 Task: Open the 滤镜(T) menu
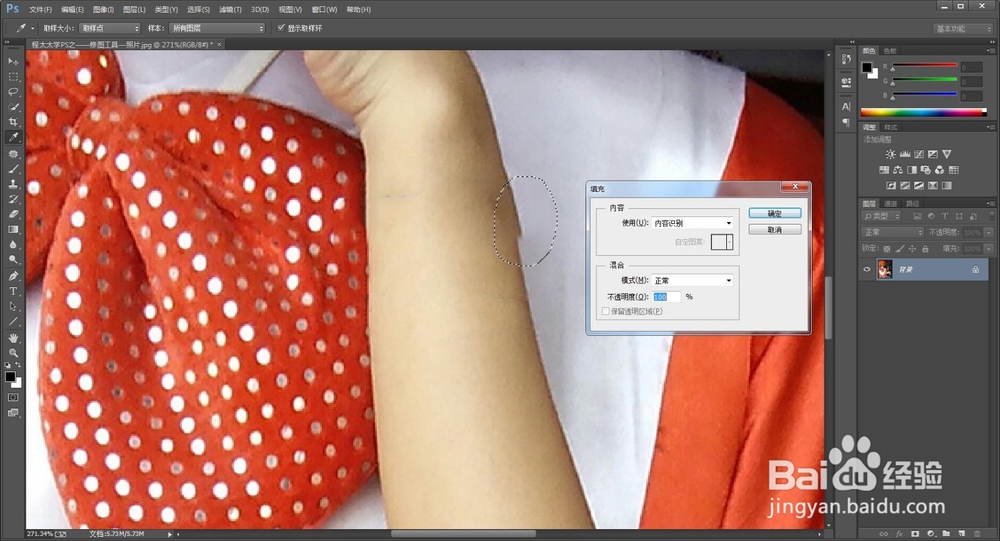click(x=230, y=10)
